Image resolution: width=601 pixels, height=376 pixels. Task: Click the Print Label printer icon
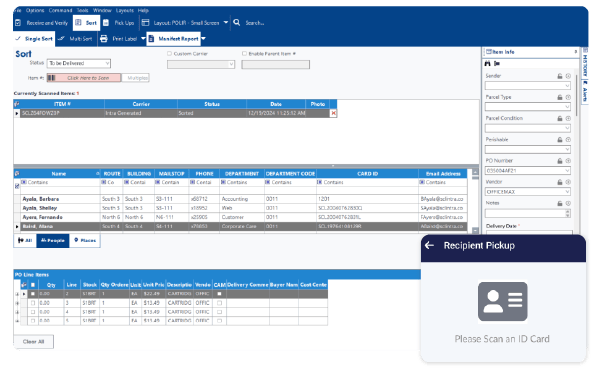point(104,39)
